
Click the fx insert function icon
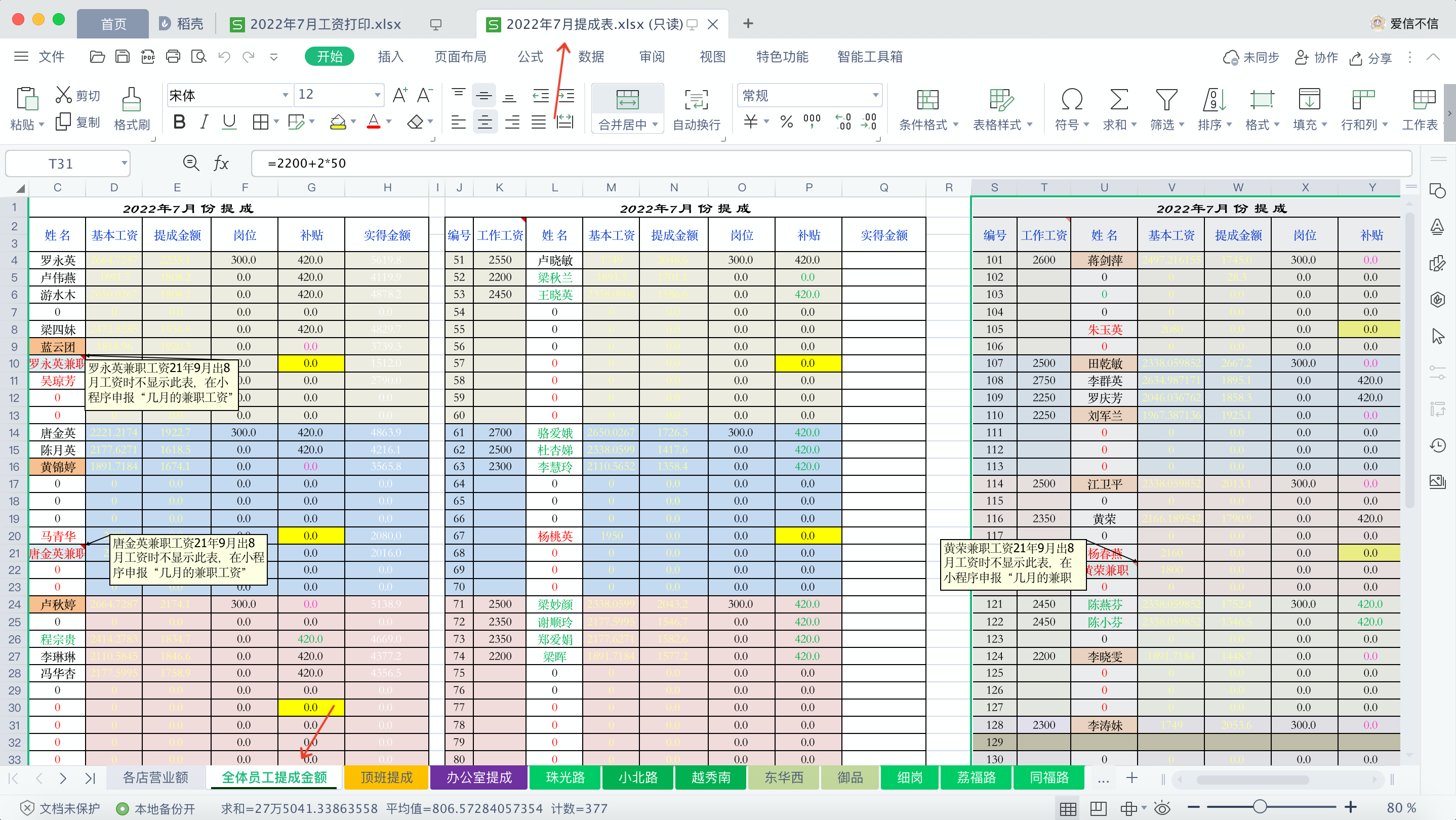pos(221,163)
